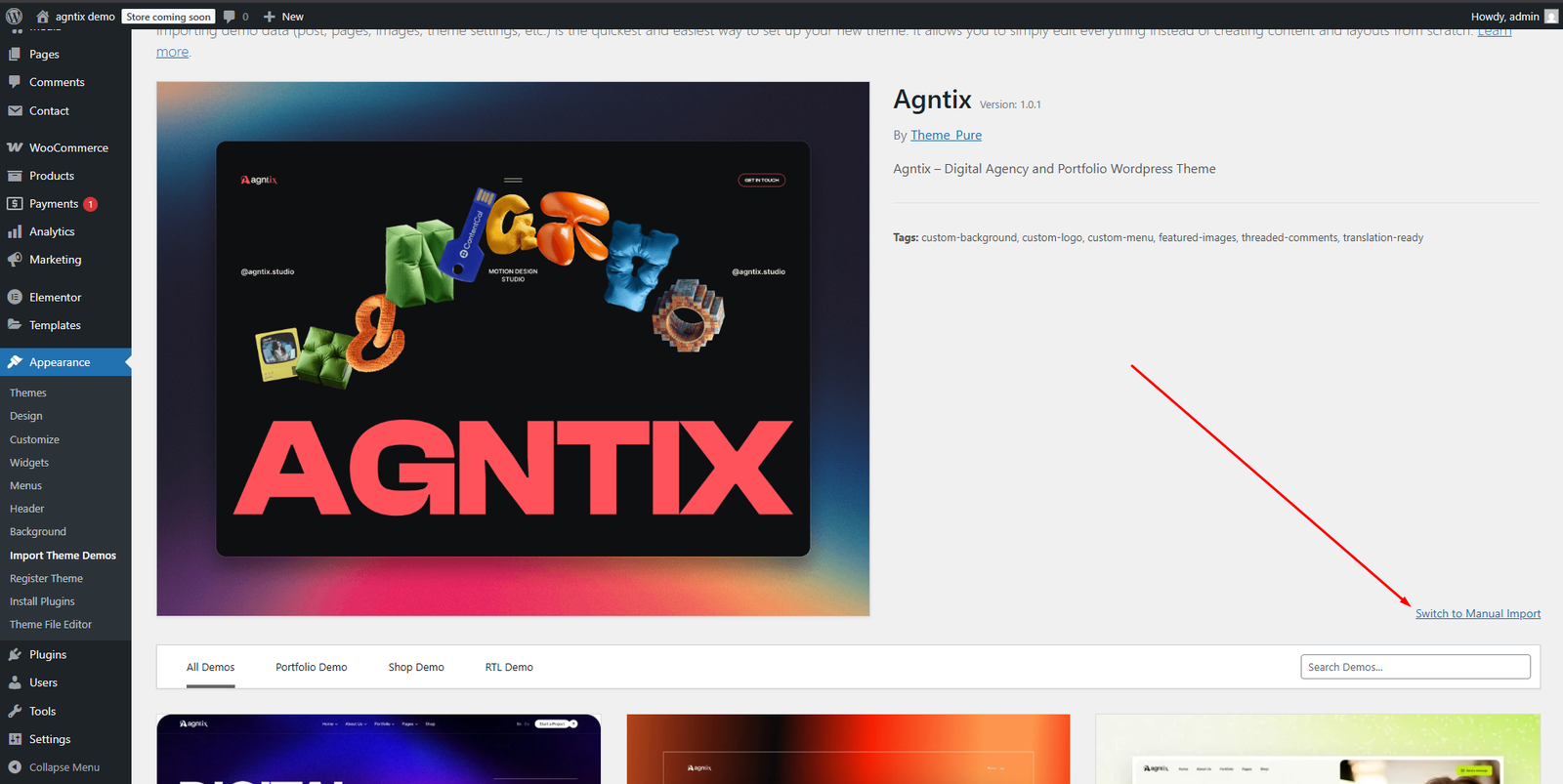Expand the New content dropdown

(283, 17)
